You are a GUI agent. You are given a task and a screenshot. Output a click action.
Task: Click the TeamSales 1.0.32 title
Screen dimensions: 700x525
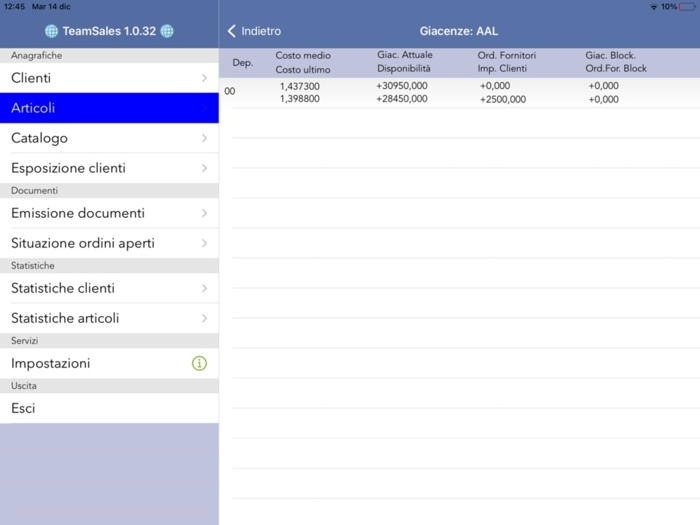[x=109, y=31]
